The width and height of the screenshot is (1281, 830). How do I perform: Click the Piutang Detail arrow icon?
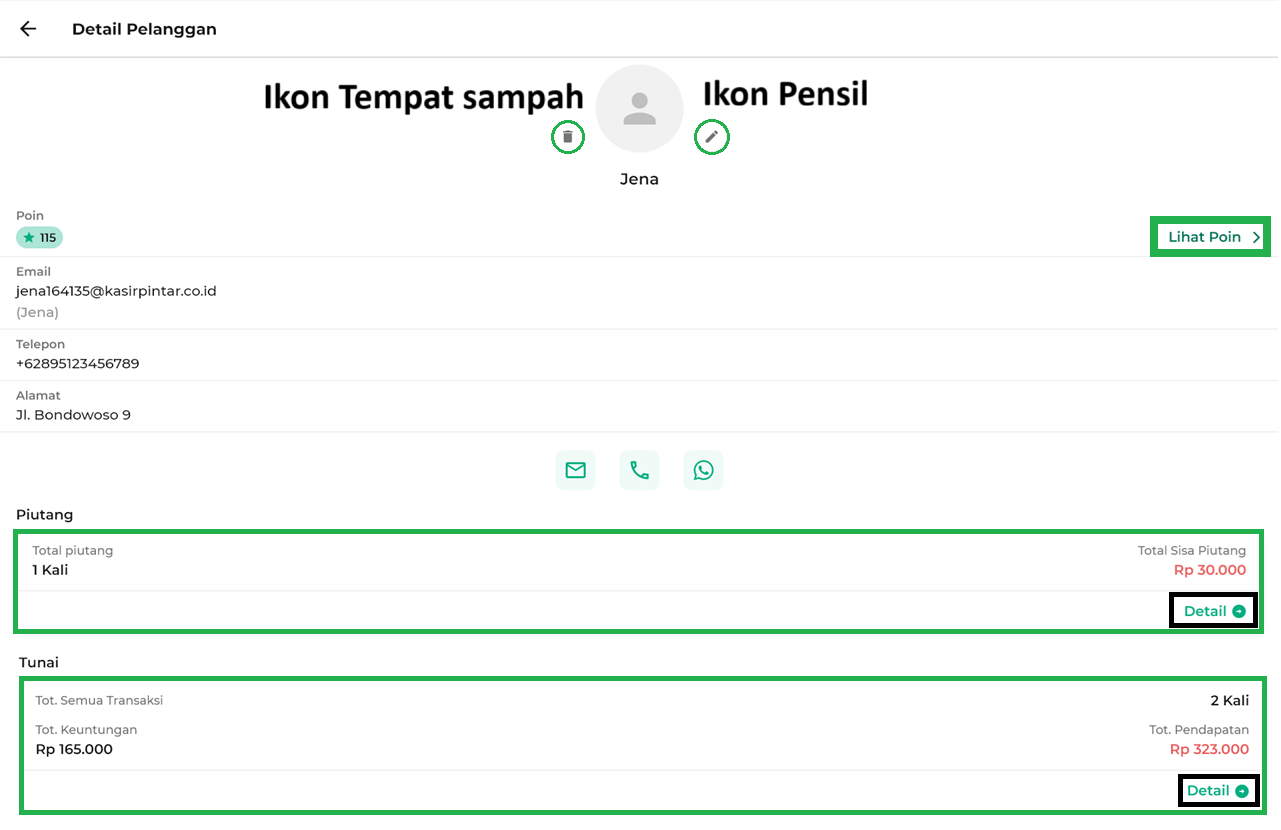[1240, 611]
